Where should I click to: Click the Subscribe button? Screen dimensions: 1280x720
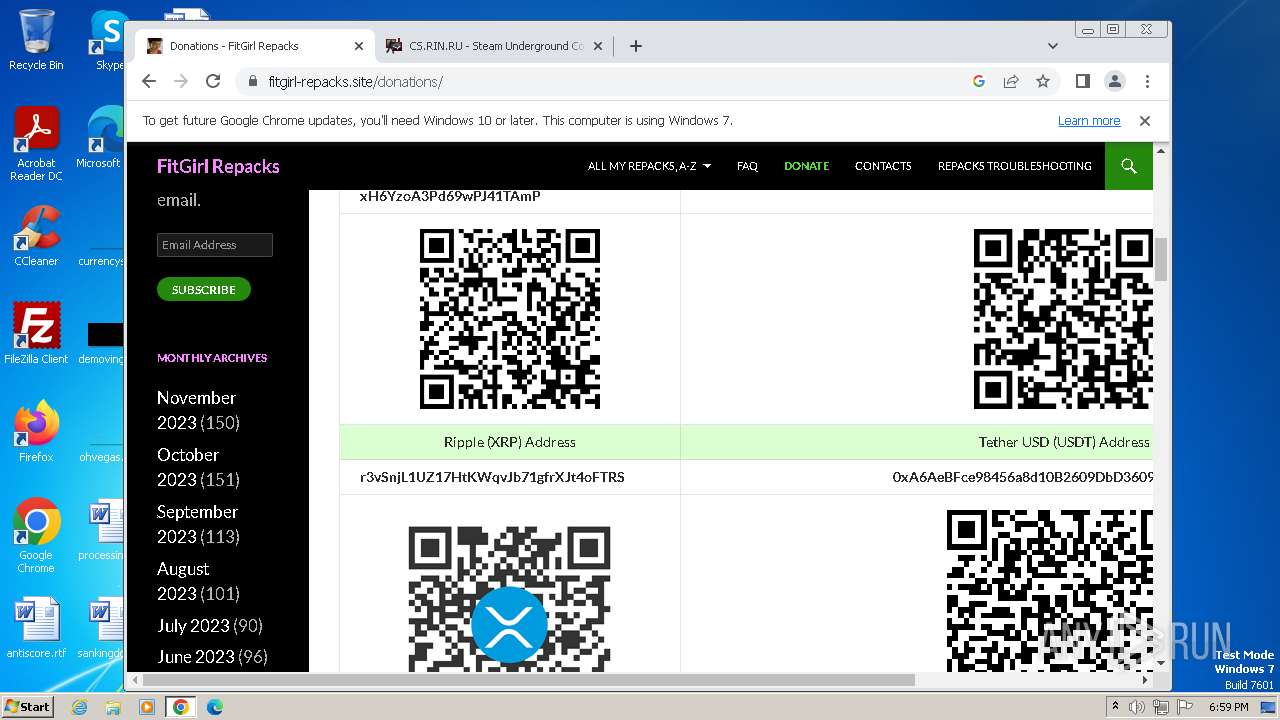pos(204,289)
